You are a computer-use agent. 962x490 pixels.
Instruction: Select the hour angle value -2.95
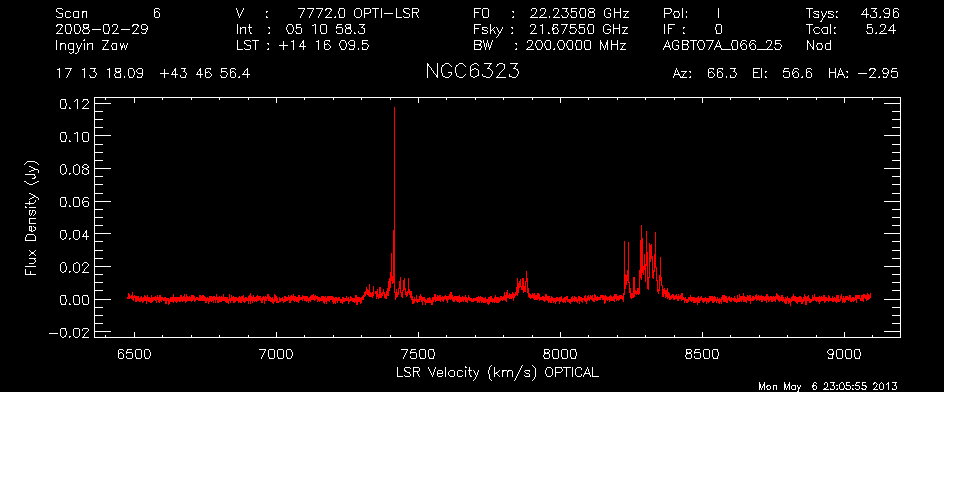[x=877, y=74]
